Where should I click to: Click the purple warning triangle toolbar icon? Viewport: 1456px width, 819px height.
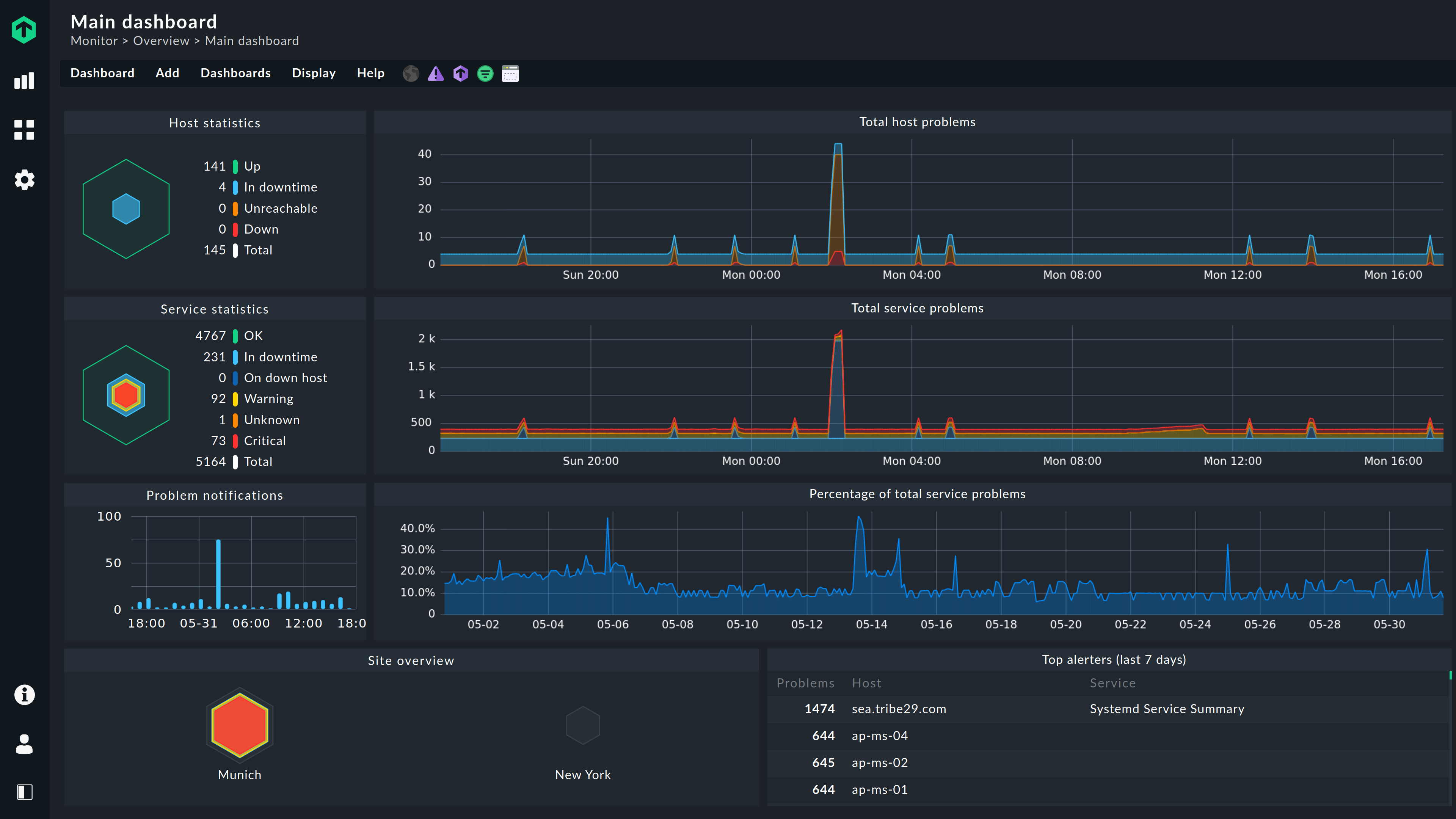pos(436,74)
